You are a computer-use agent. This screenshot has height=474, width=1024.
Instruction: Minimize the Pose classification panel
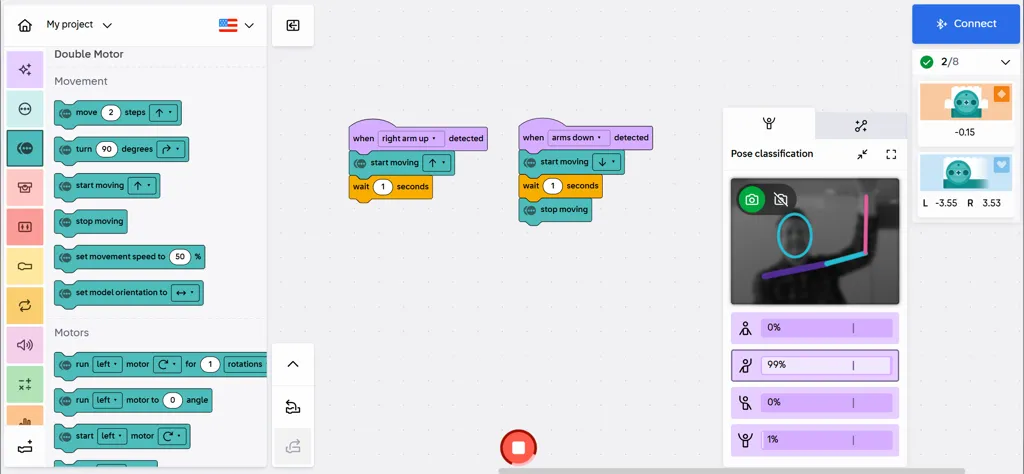(x=862, y=154)
